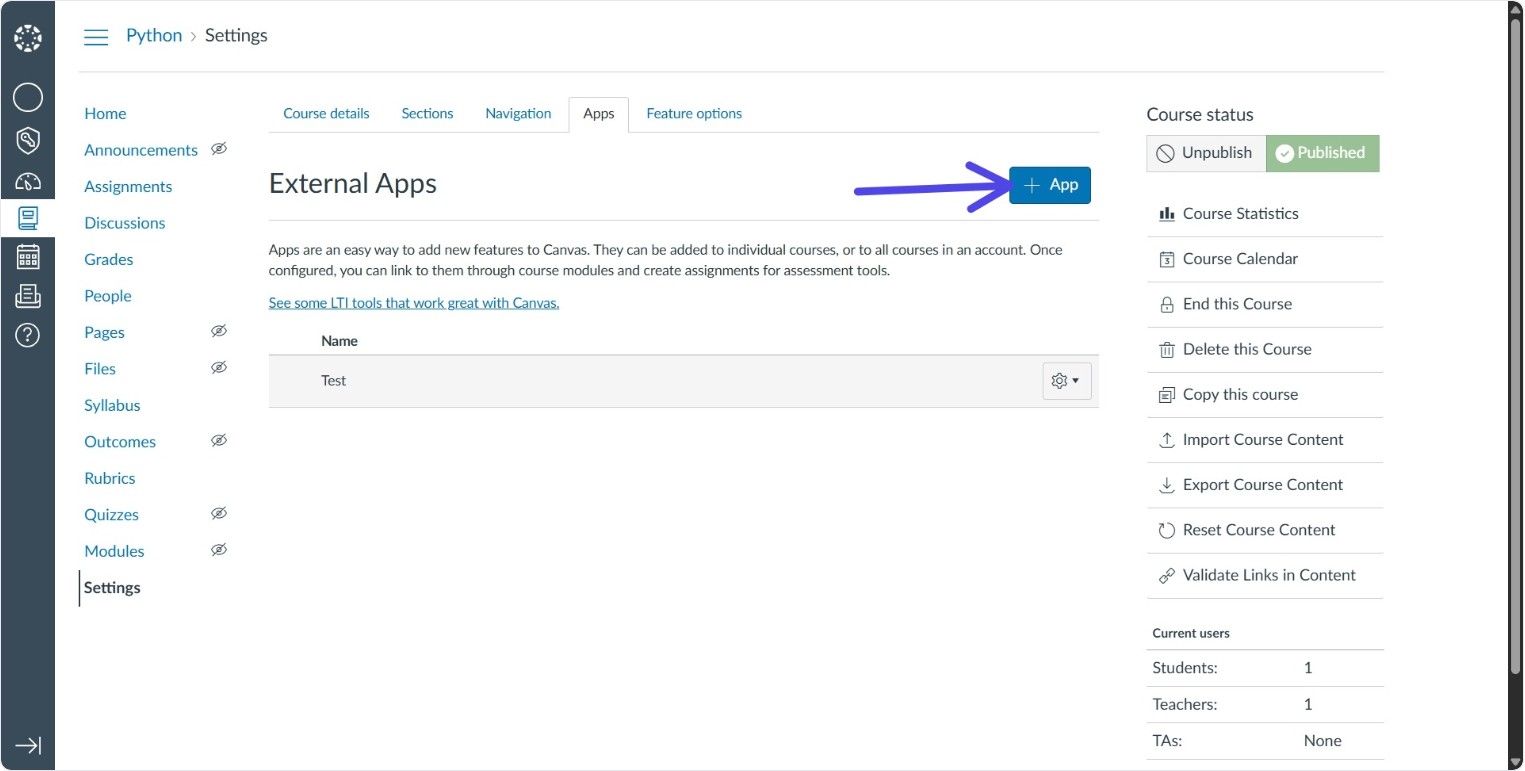Click the refresh icon beside Reset Course Content
1525x771 pixels.
tap(1166, 531)
